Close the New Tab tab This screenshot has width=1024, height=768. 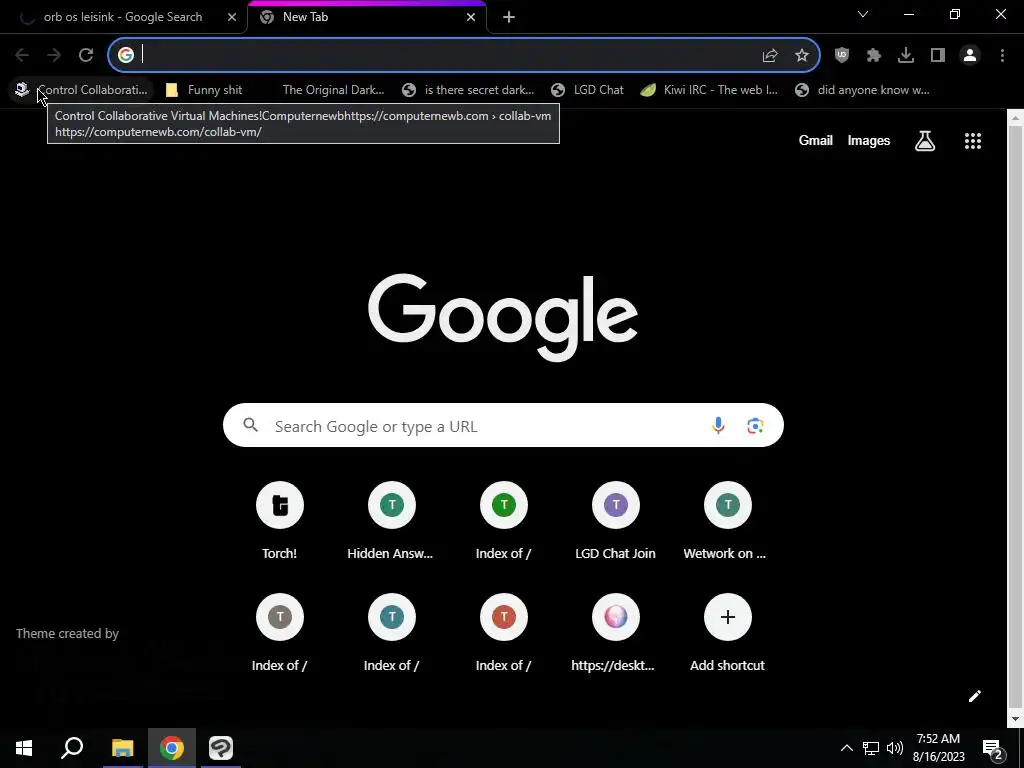pos(471,18)
